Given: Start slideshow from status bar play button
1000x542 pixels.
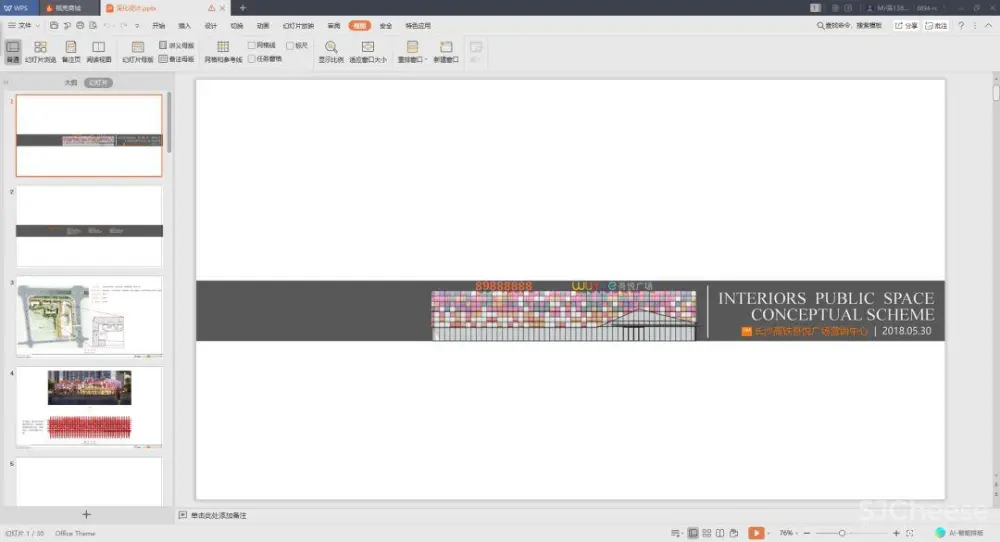Looking at the screenshot, I should [756, 533].
